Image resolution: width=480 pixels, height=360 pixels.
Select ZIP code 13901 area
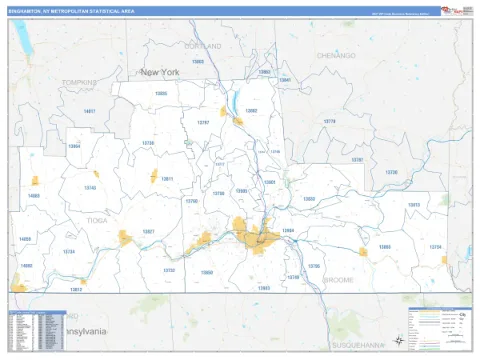click(270, 182)
